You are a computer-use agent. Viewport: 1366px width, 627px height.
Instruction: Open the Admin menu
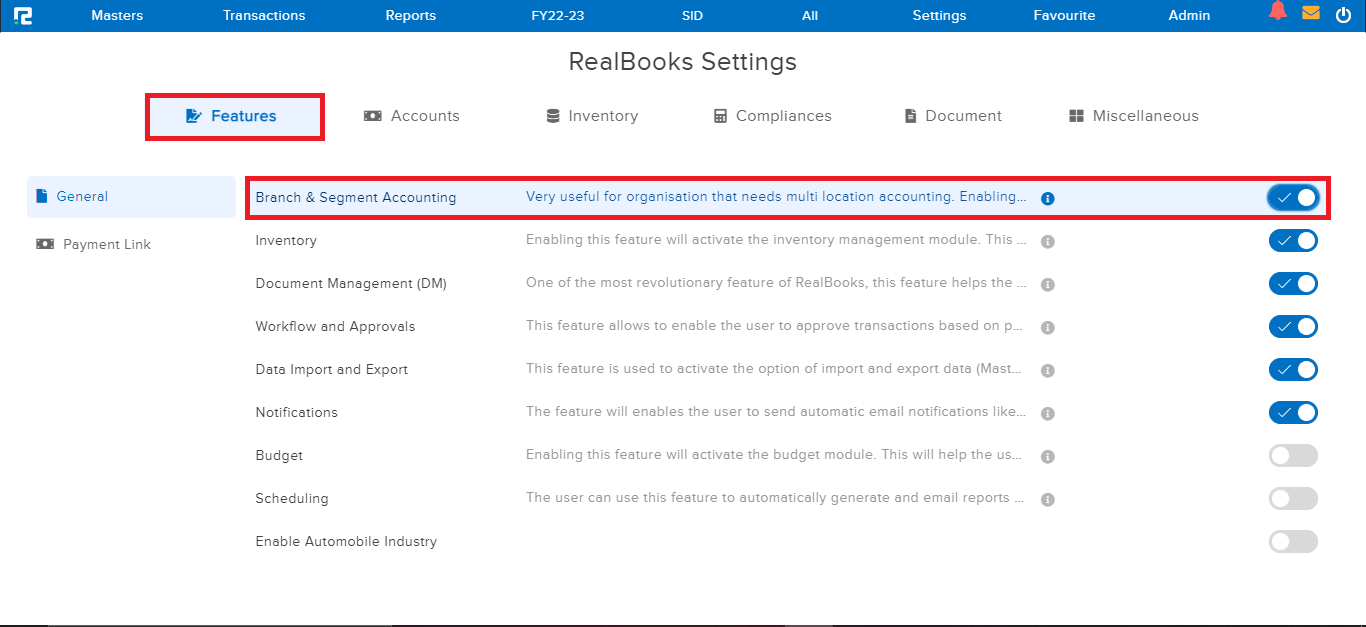tap(1189, 15)
